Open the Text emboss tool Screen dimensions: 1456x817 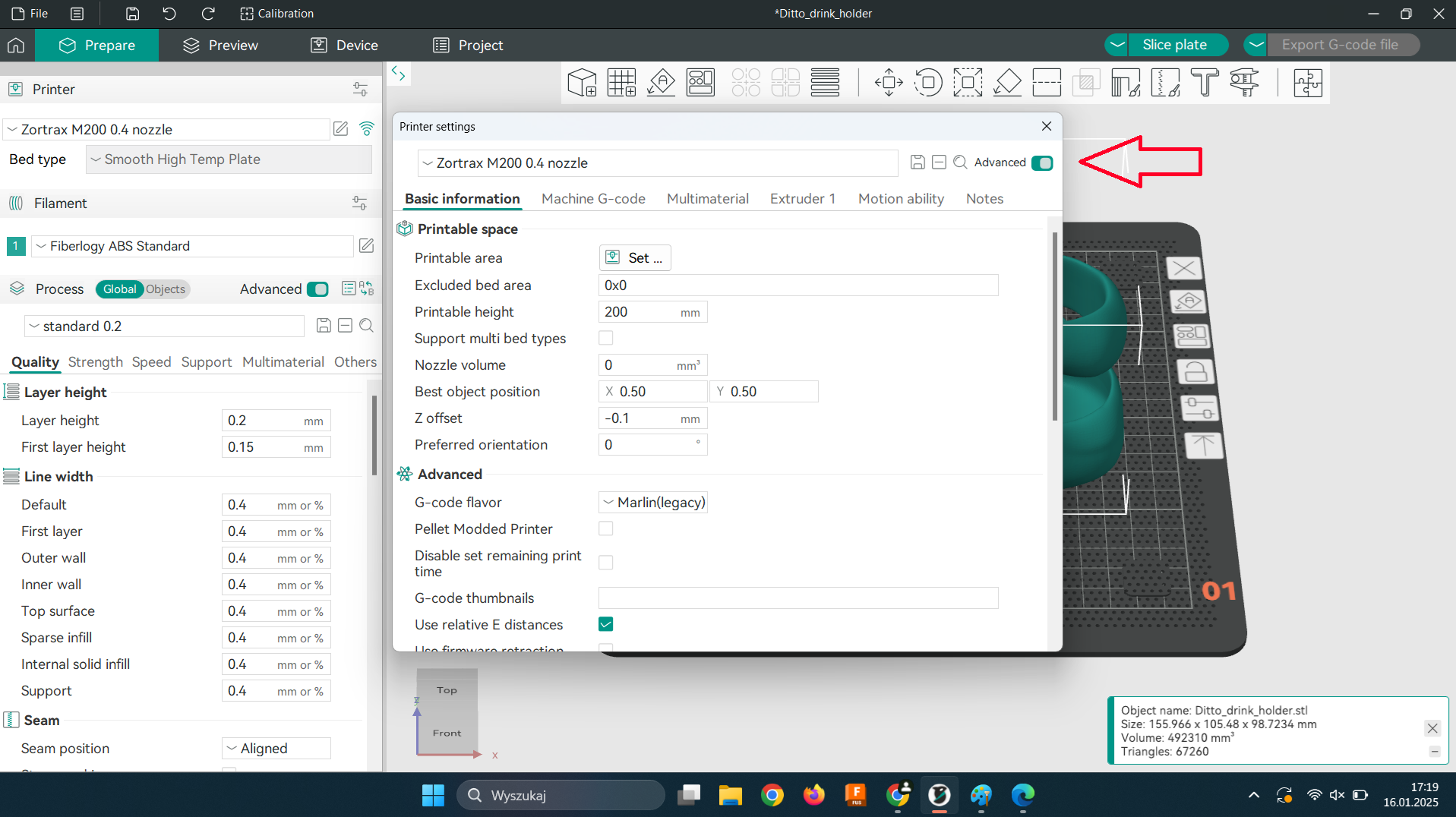1205,82
